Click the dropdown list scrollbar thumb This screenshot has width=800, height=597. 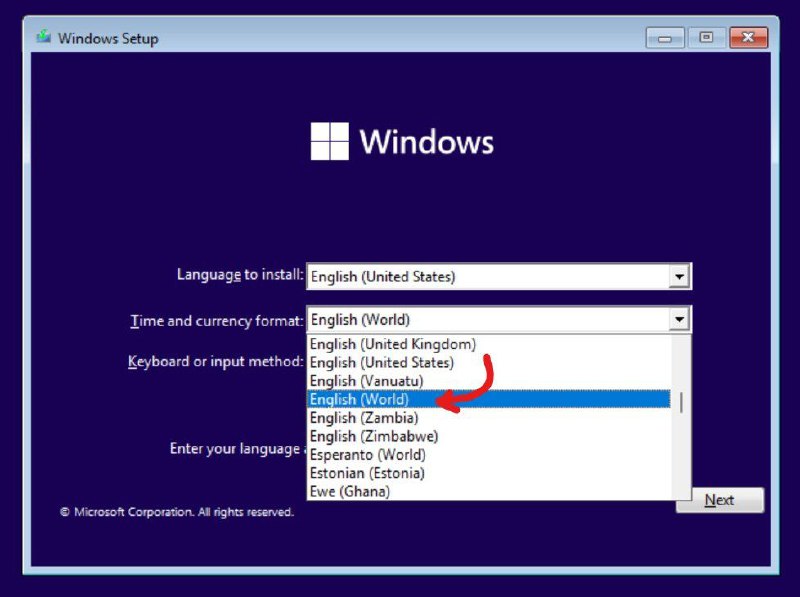(681, 403)
